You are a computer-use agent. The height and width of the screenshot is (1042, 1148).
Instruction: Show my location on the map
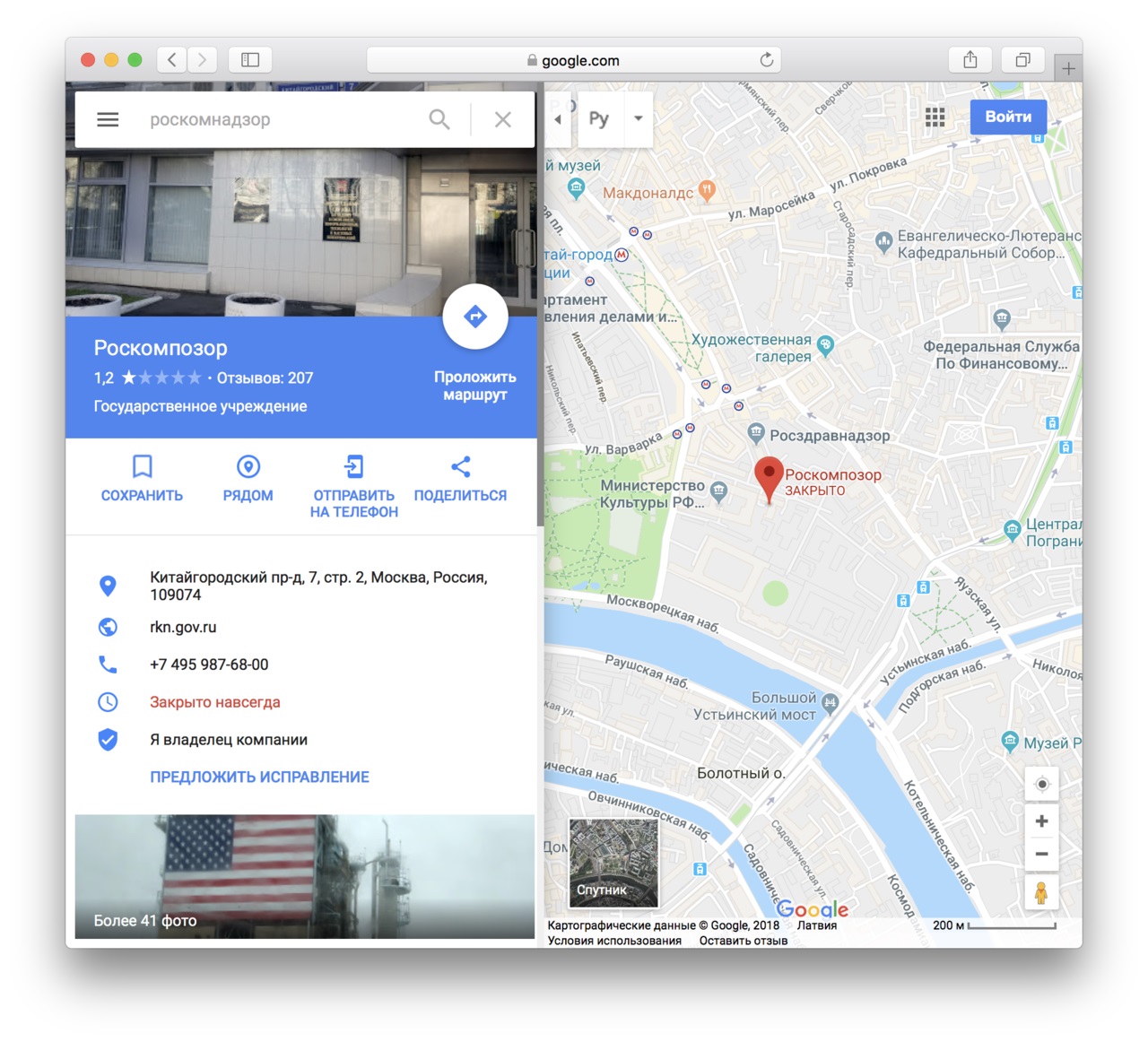1041,784
